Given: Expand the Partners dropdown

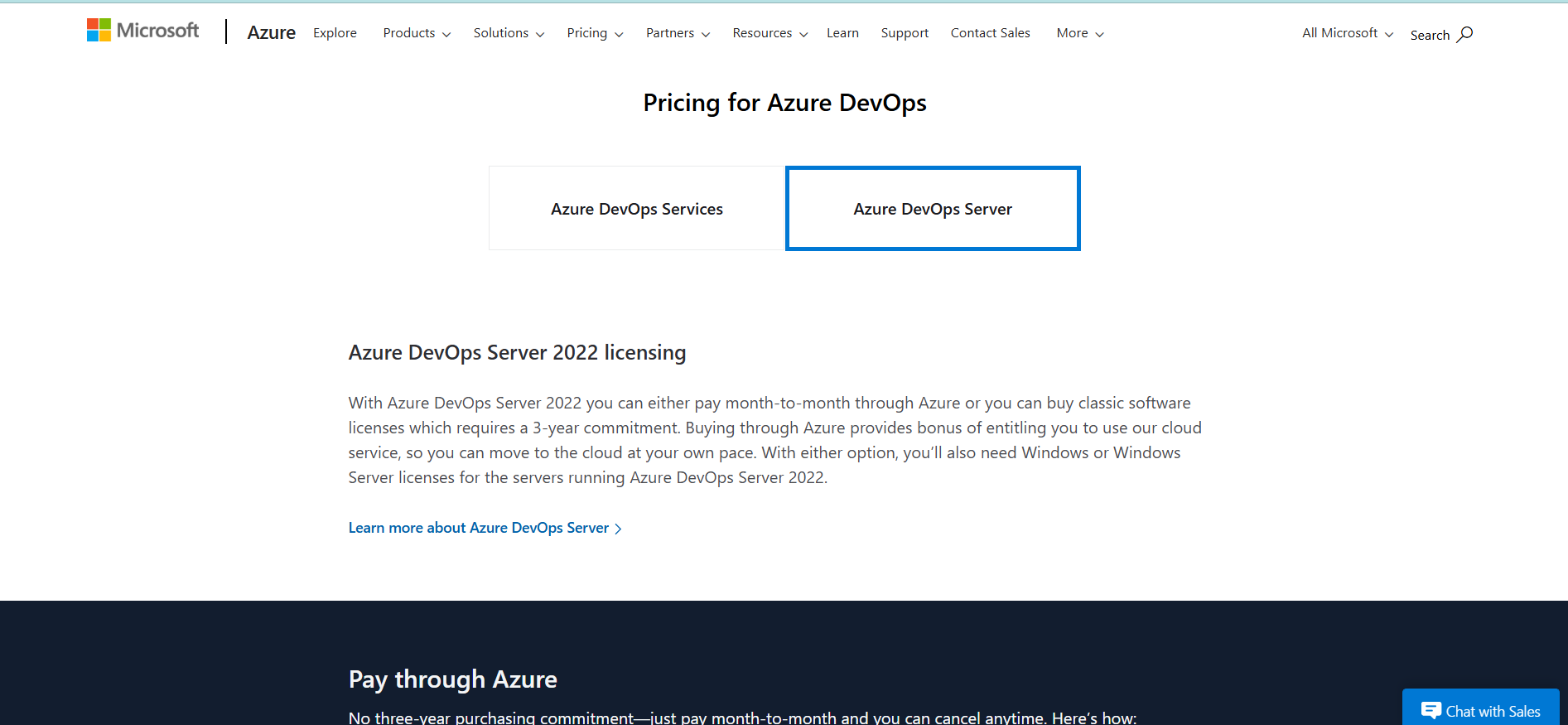Looking at the screenshot, I should coord(678,33).
